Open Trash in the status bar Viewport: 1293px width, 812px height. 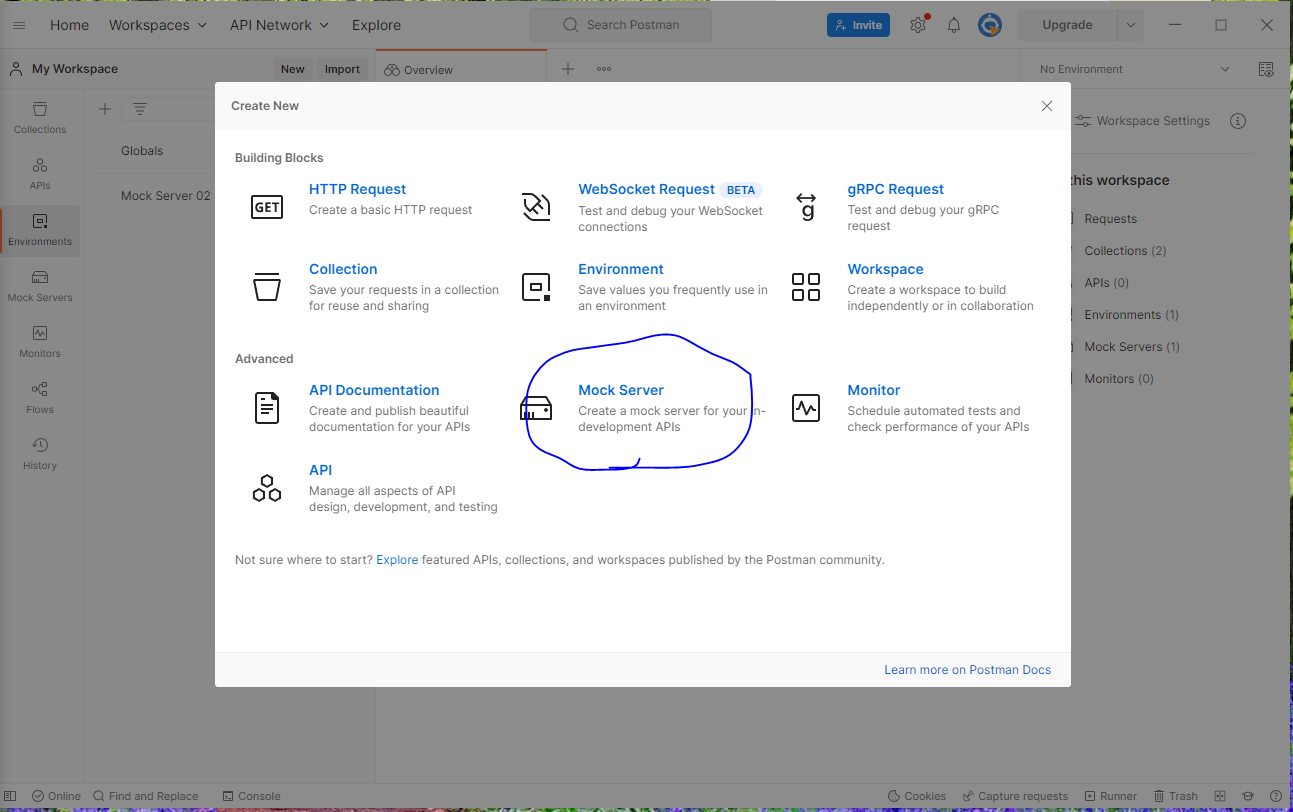(x=1175, y=796)
